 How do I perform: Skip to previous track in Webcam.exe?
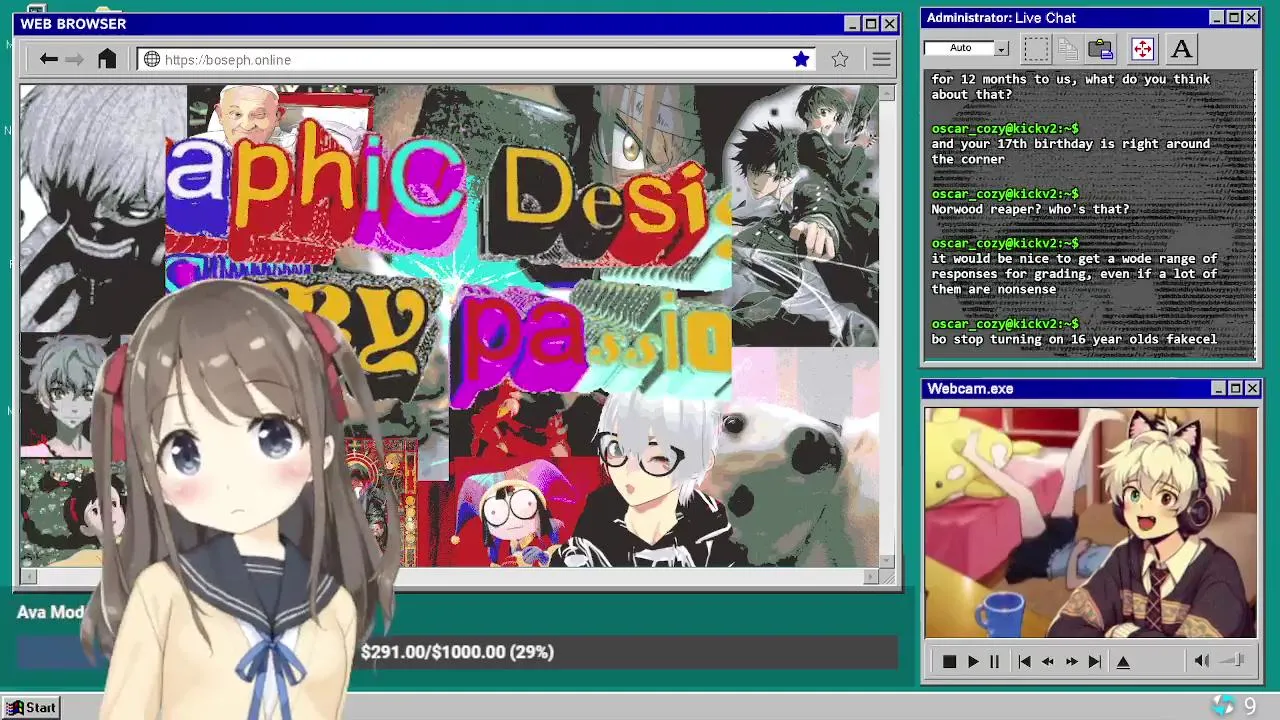[1024, 661]
